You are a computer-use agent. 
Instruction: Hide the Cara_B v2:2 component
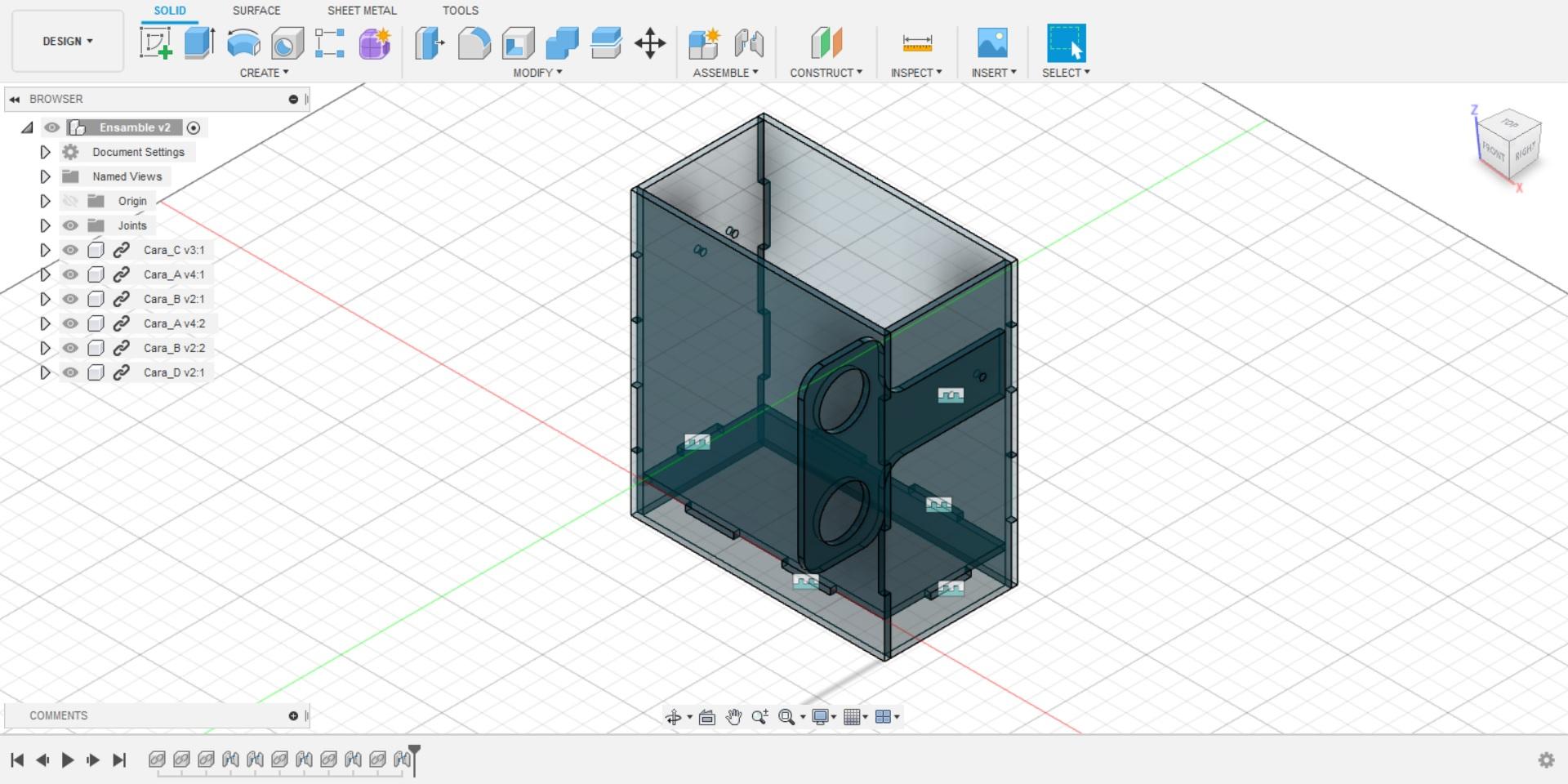70,348
